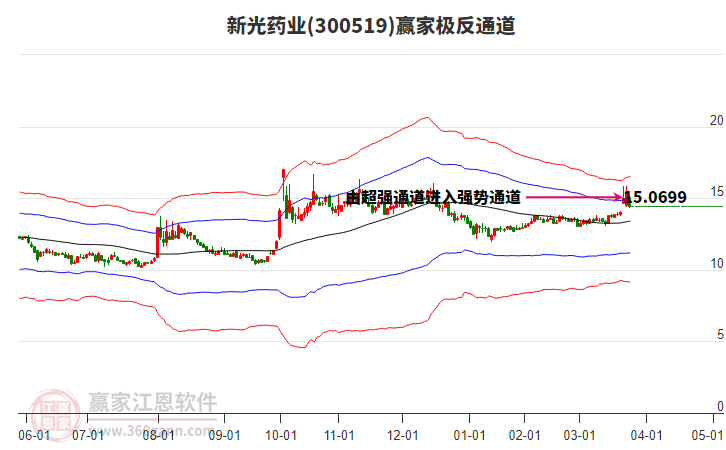The image size is (726, 450).
Task: Click the annotation 由超强通道进入强势通道
Action: pyautogui.click(x=434, y=198)
